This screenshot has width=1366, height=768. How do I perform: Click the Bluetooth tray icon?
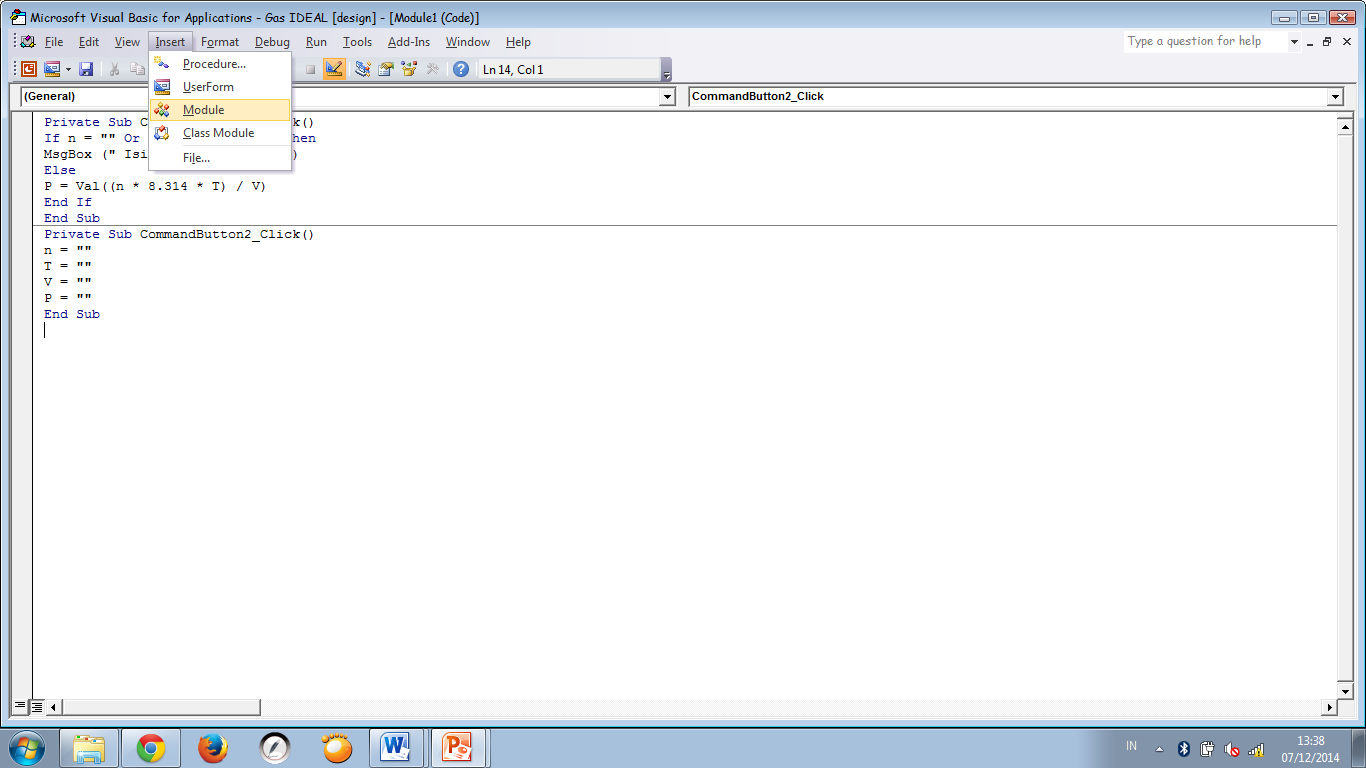1183,749
